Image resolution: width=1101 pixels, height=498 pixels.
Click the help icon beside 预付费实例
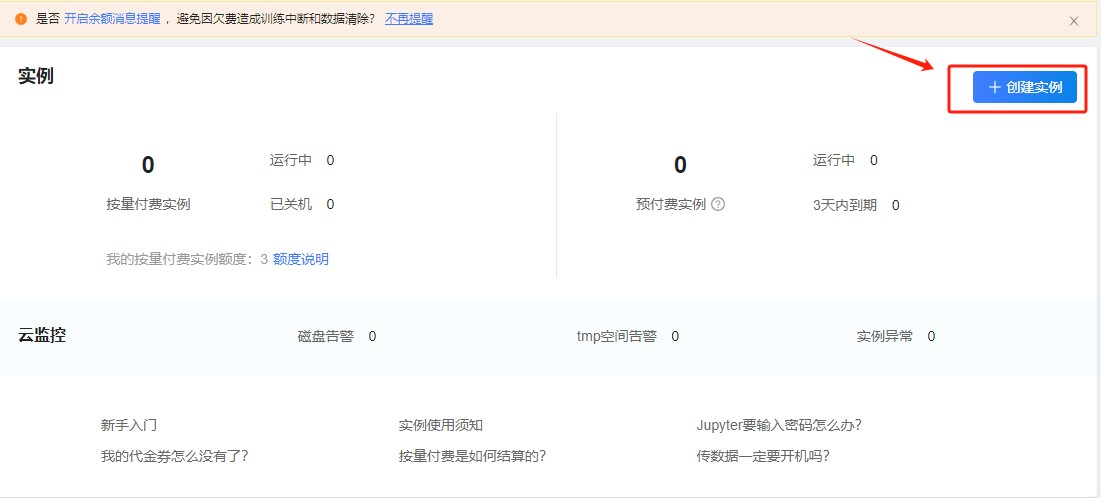(x=718, y=204)
